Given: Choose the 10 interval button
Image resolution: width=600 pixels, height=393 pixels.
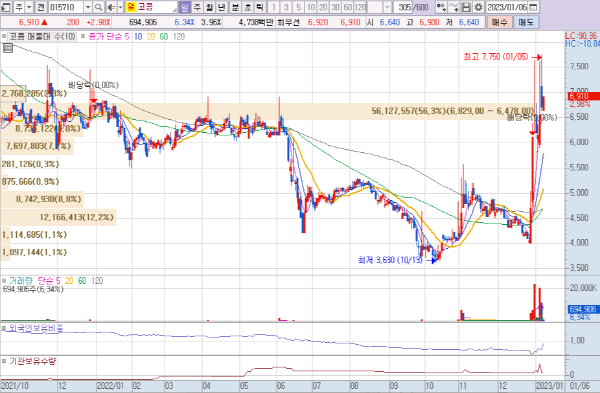Looking at the screenshot, I should click(311, 7).
